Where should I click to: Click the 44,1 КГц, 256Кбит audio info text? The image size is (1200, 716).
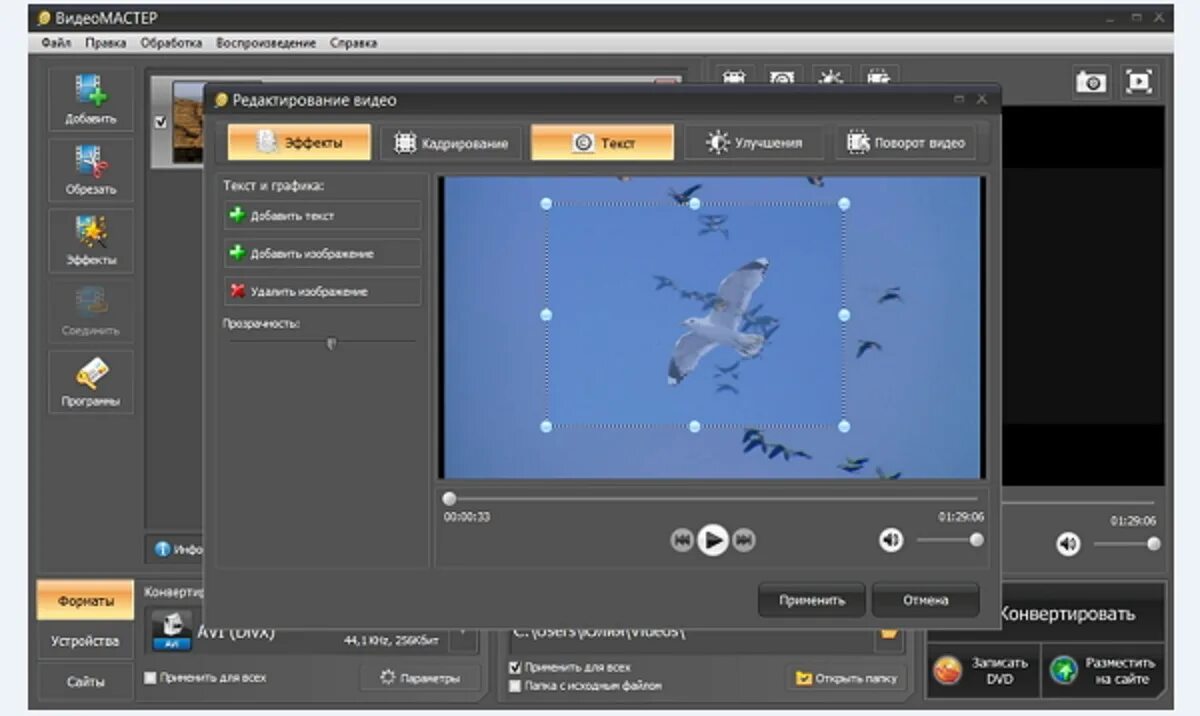393,640
